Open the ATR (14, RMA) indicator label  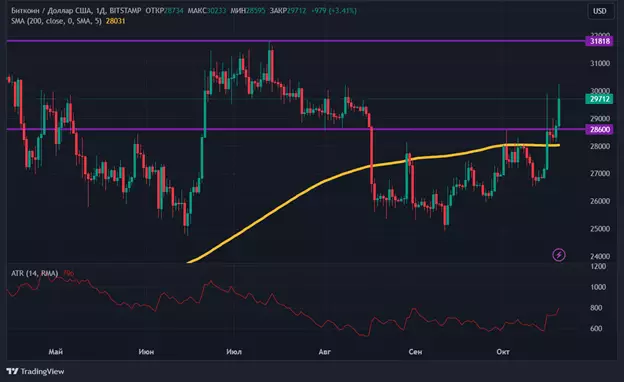(x=35, y=273)
